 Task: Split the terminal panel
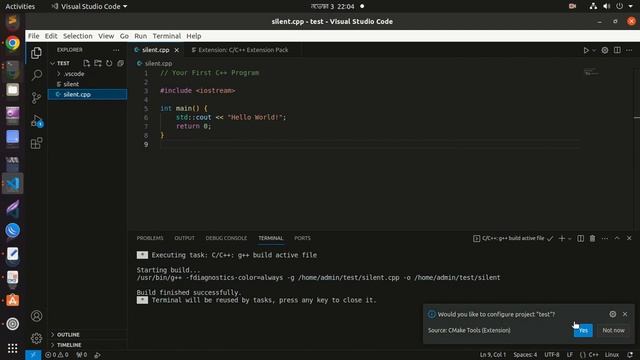click(x=580, y=238)
